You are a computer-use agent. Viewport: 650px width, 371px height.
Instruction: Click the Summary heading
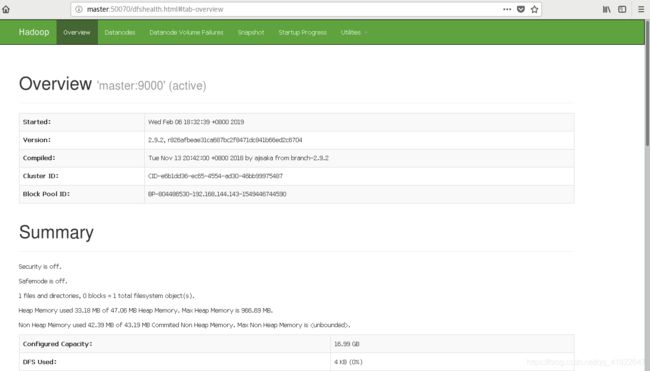click(x=56, y=233)
